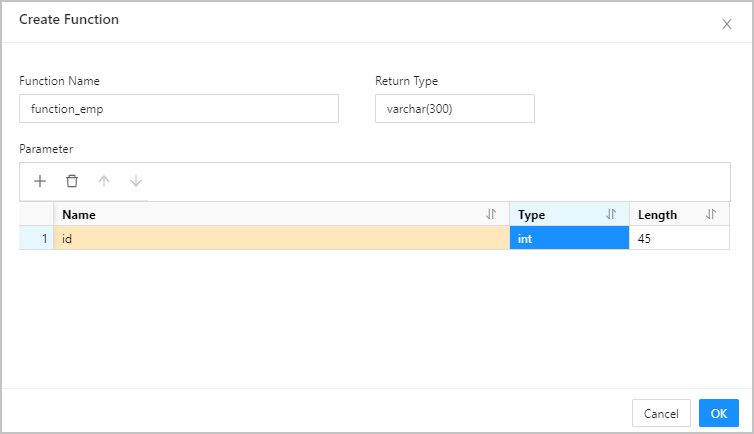
Task: Click the table's top-left corner cell
Action: coord(36,214)
